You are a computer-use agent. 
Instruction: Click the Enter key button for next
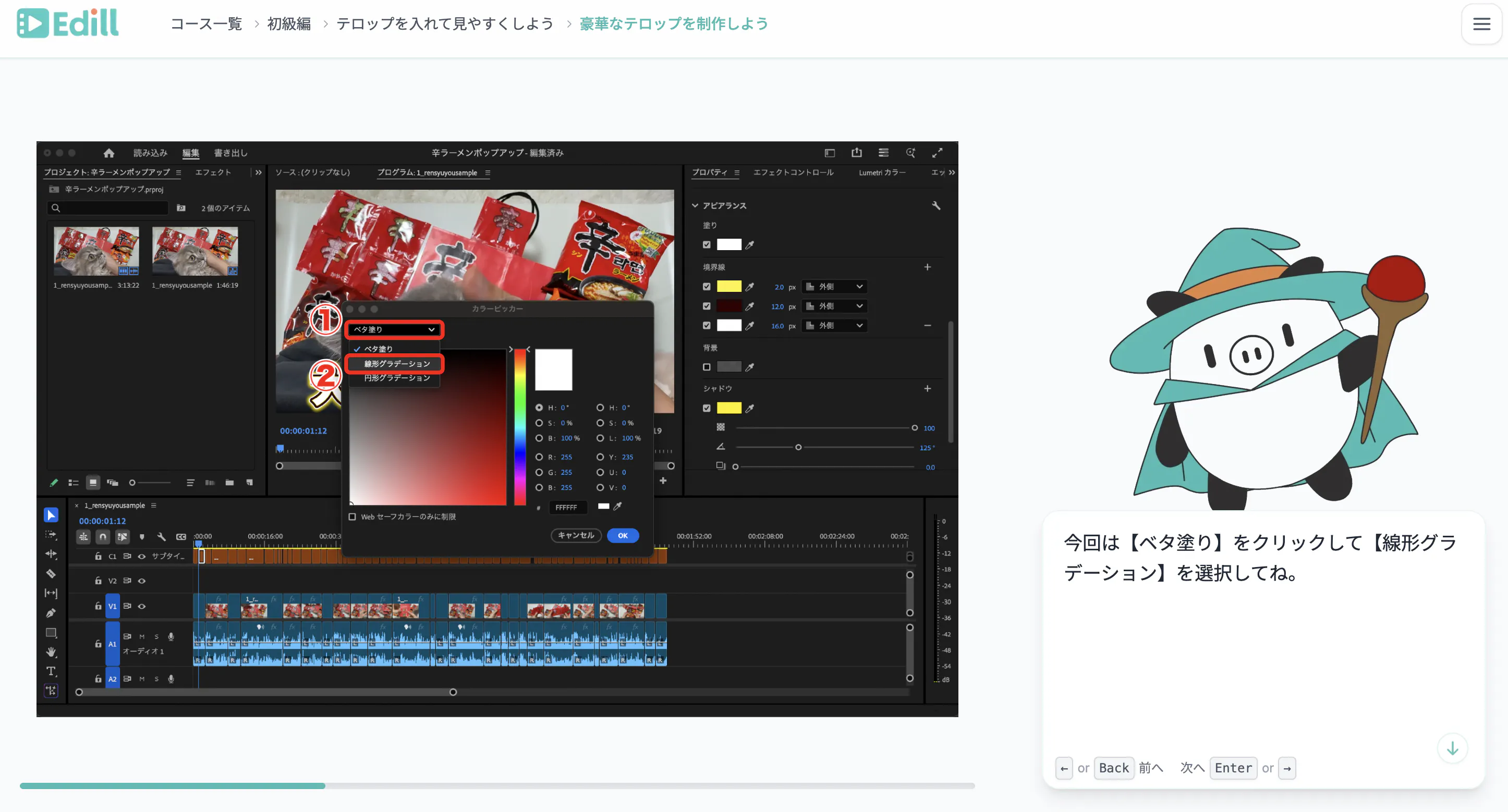pyautogui.click(x=1233, y=768)
